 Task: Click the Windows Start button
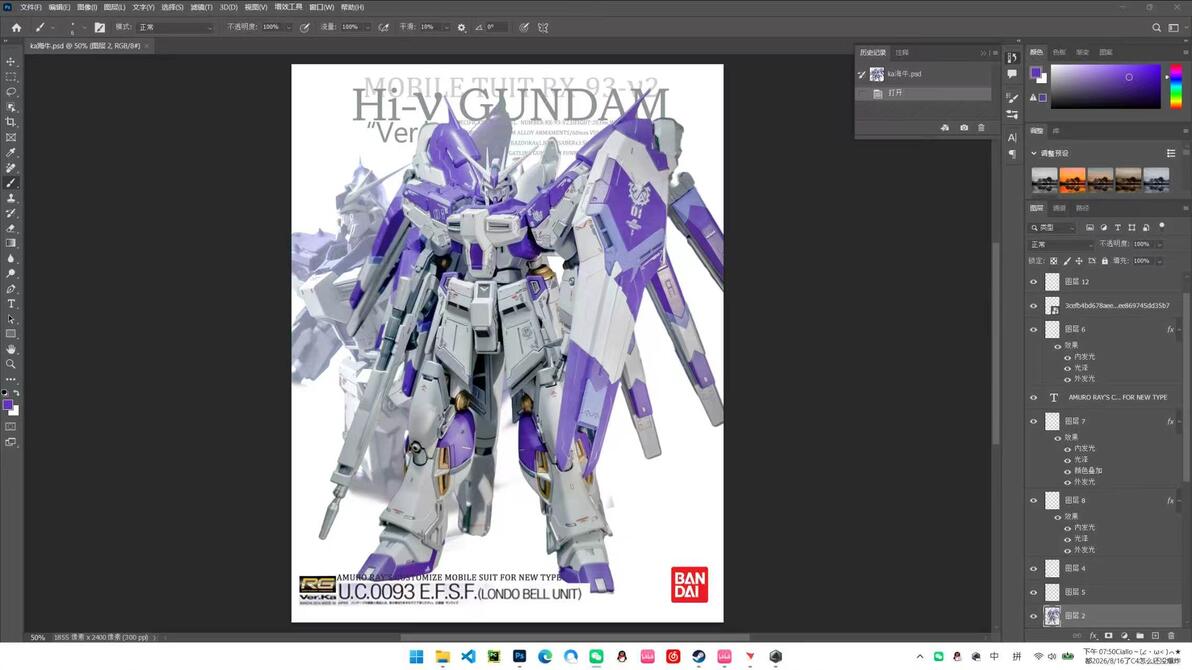coord(417,656)
